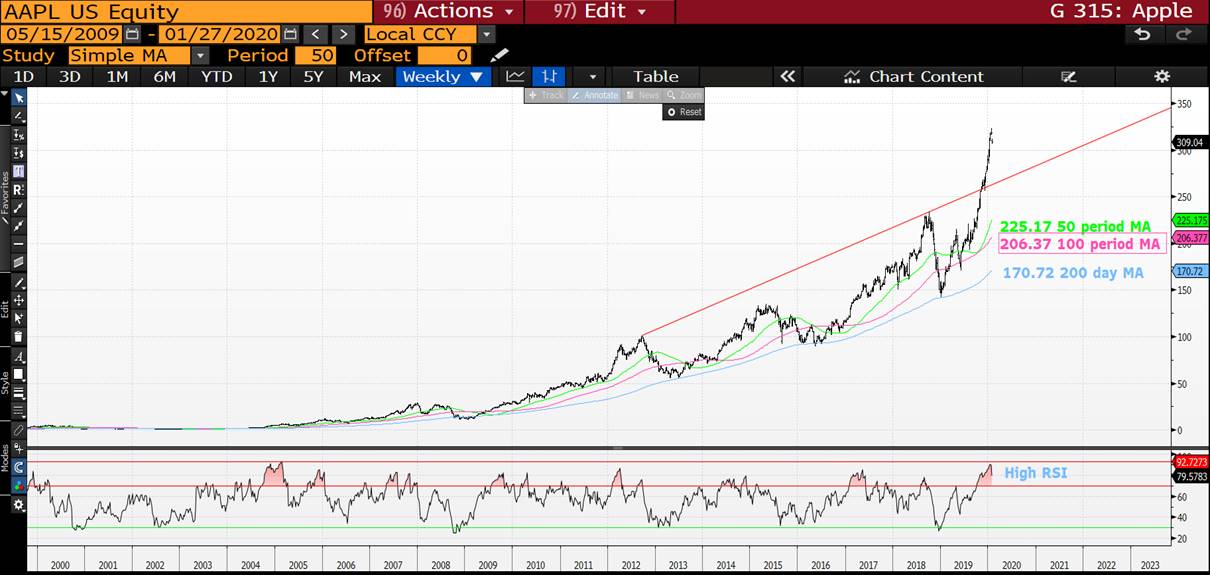This screenshot has height=575, width=1210.
Task: Toggle the Track mode
Action: pos(545,95)
